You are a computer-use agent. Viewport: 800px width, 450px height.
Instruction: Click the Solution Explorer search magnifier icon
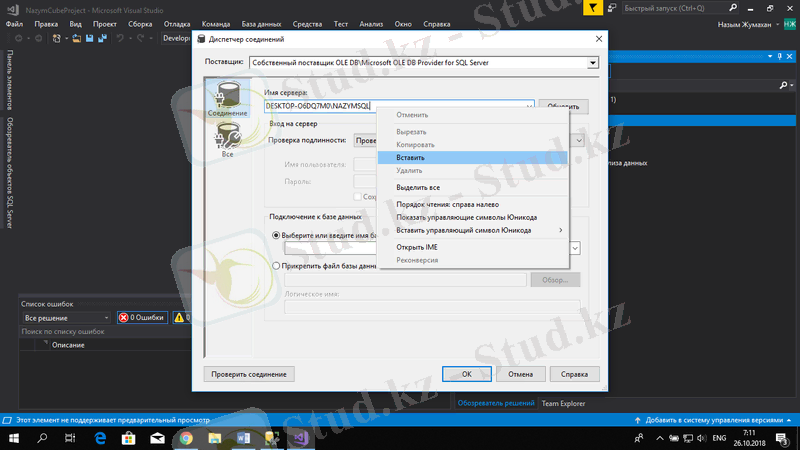pyautogui.click(x=783, y=85)
